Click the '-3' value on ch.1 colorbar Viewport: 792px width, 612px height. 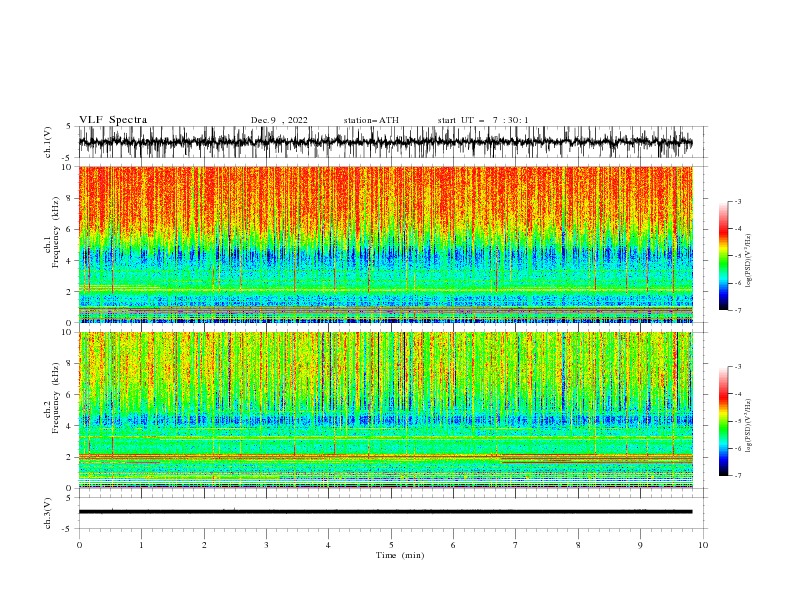(x=737, y=202)
